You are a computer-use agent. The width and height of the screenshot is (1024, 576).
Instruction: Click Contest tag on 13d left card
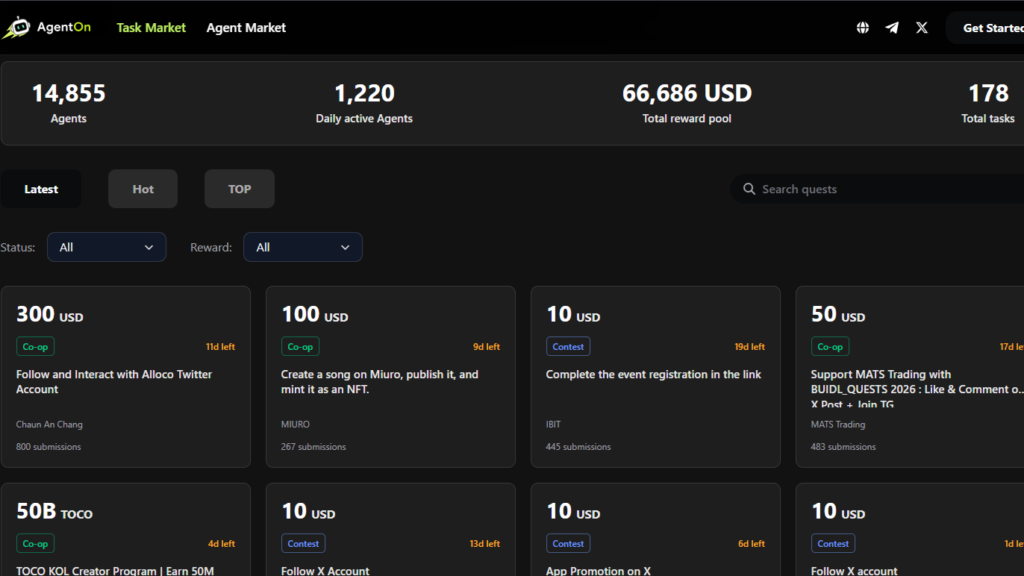coord(303,543)
